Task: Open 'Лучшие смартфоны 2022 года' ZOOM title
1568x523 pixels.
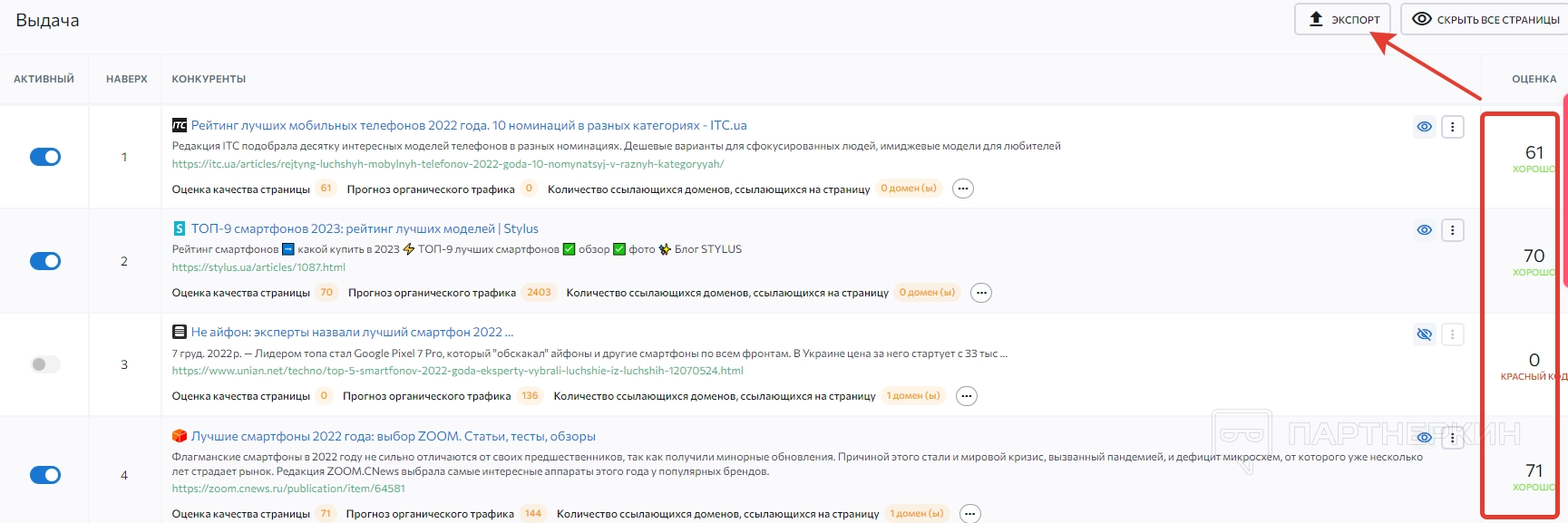Action: (x=393, y=436)
